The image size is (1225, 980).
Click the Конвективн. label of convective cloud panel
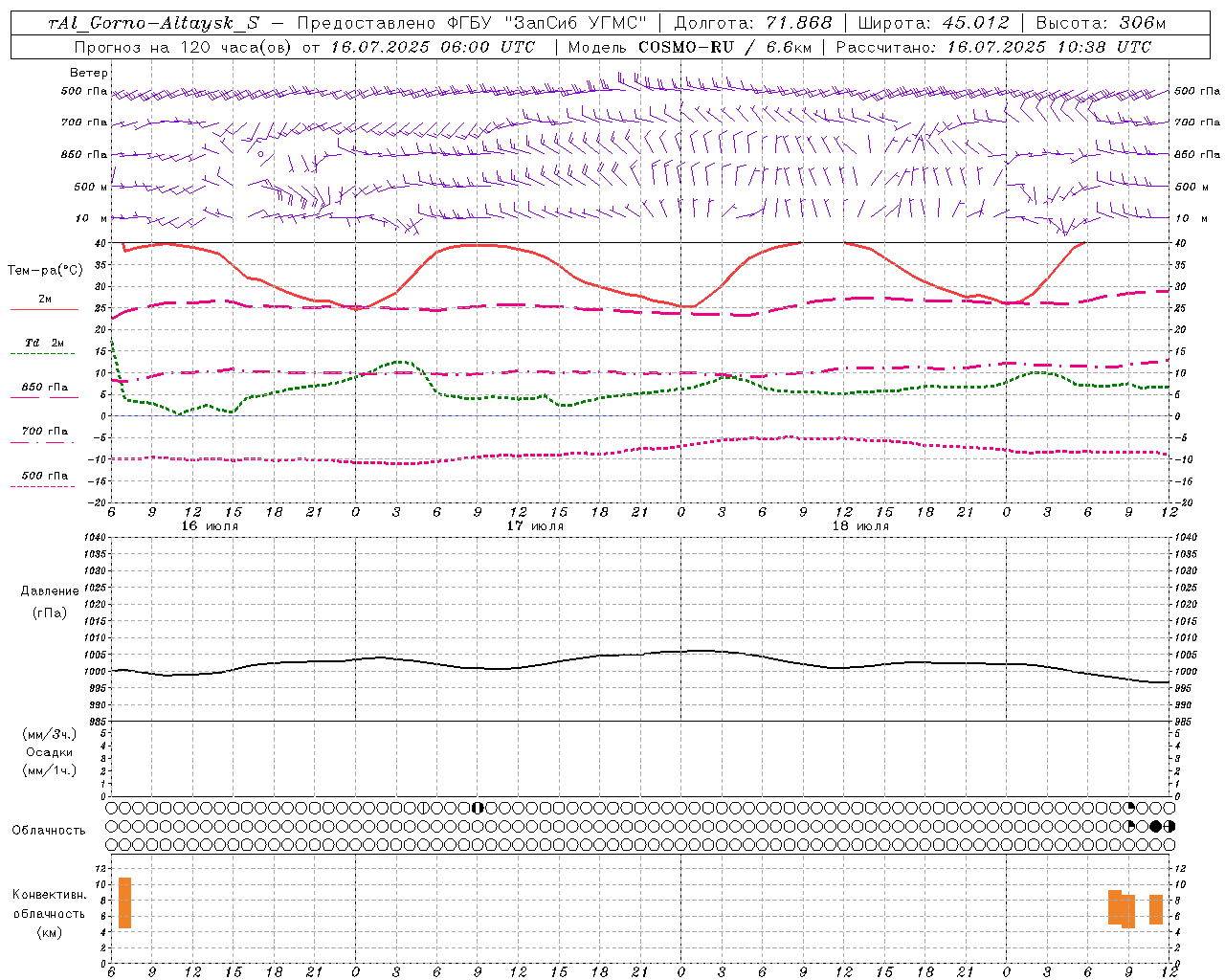[x=50, y=895]
